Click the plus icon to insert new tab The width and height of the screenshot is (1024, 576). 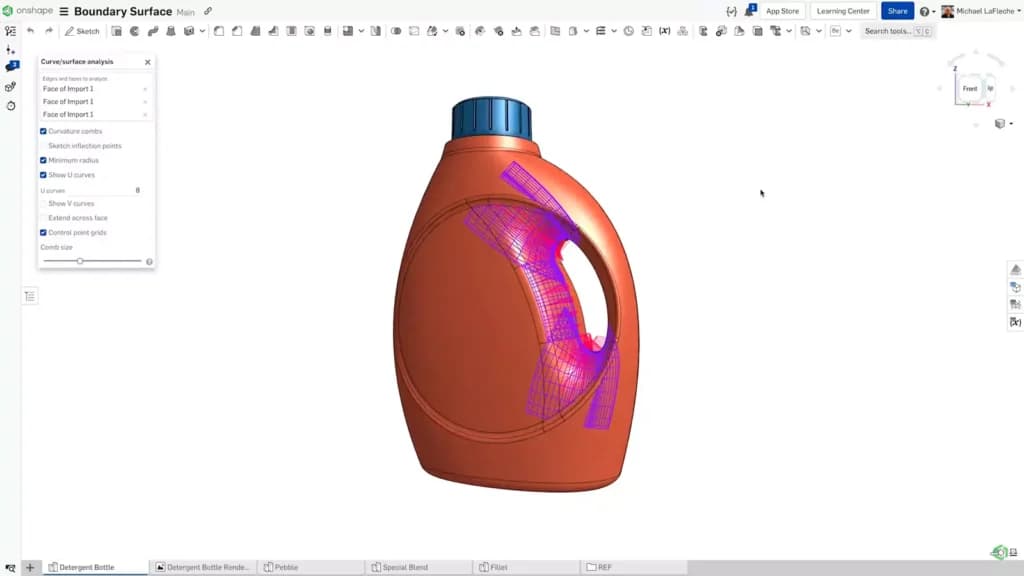click(29, 568)
